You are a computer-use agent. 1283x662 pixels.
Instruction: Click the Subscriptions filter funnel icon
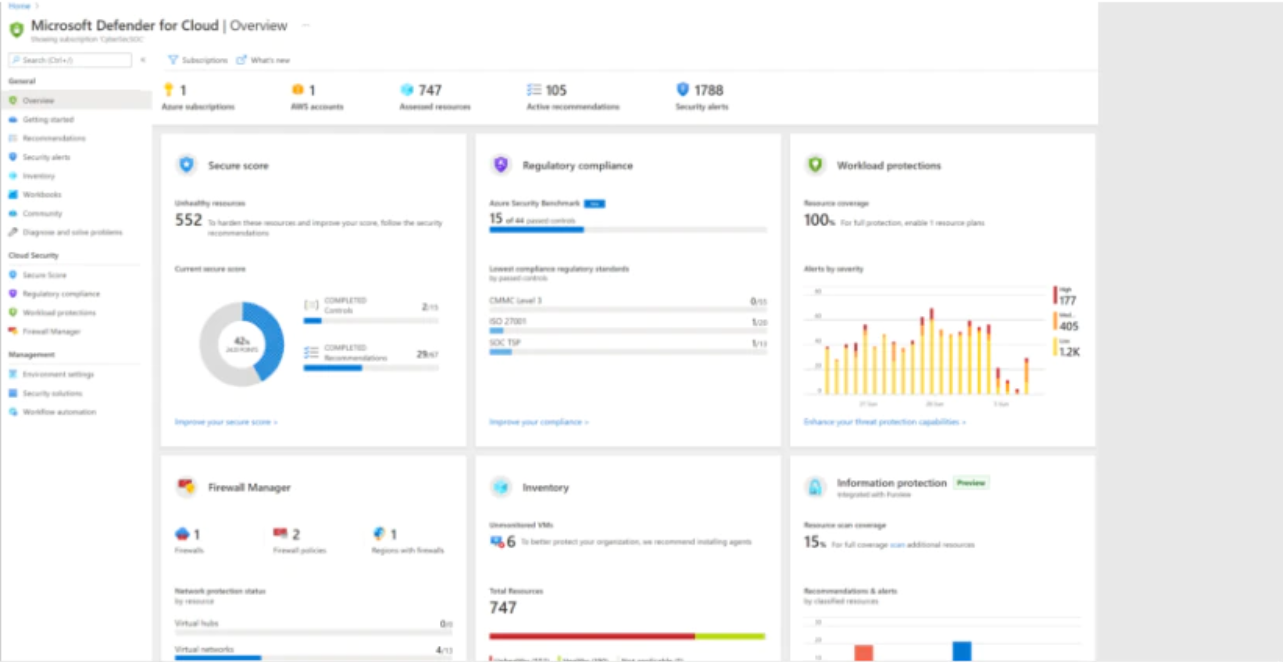coord(173,60)
